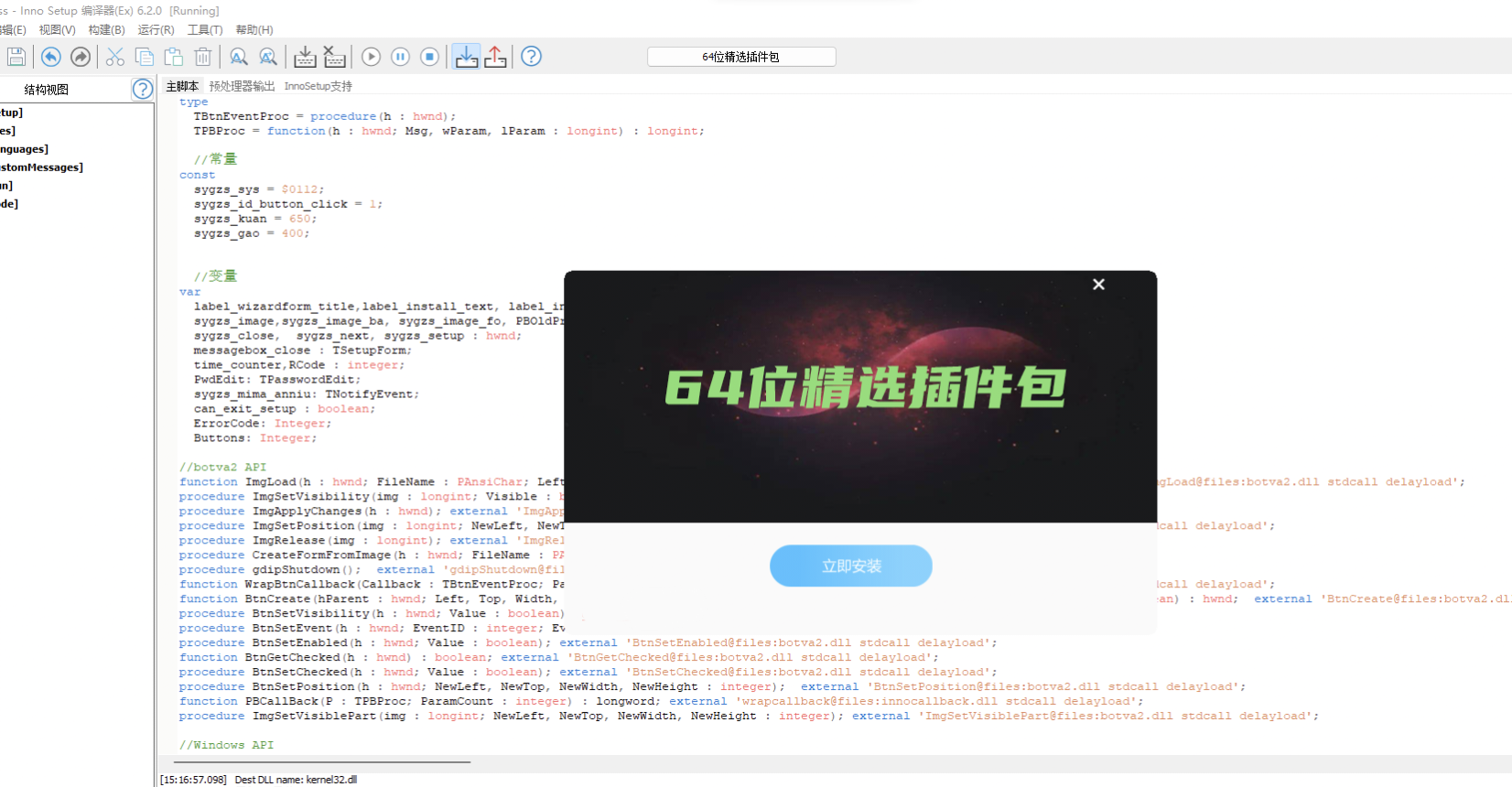Image resolution: width=1512 pixels, height=787 pixels.
Task: Open the 工具(T) menu
Action: coord(205,30)
